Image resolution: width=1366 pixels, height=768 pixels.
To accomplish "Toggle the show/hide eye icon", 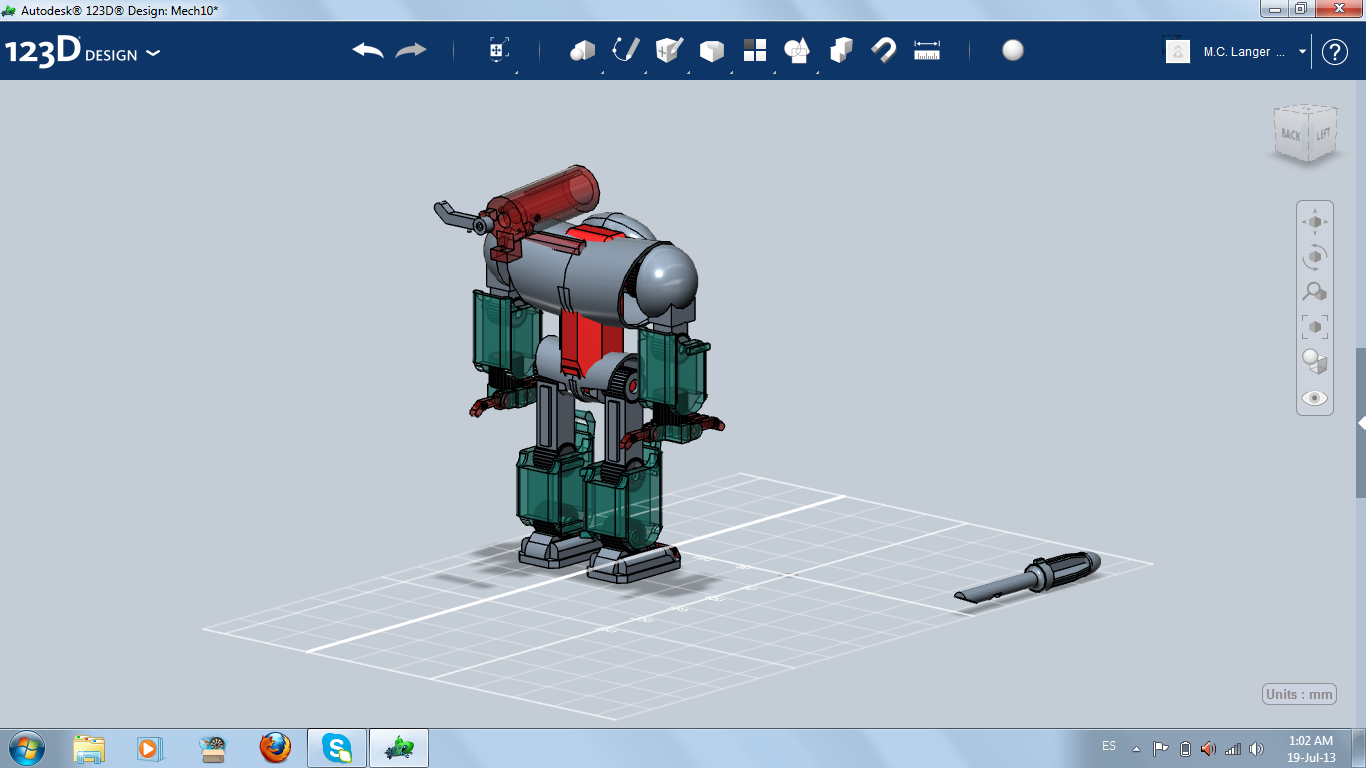I will (1315, 398).
